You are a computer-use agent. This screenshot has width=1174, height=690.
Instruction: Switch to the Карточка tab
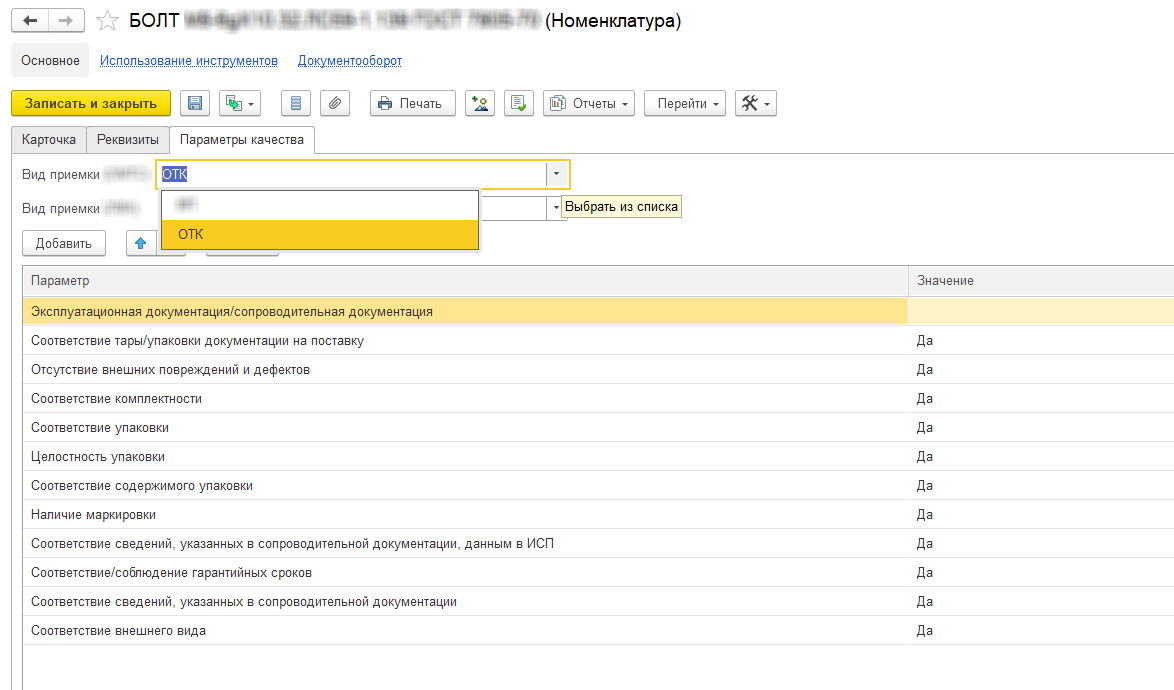pos(49,140)
